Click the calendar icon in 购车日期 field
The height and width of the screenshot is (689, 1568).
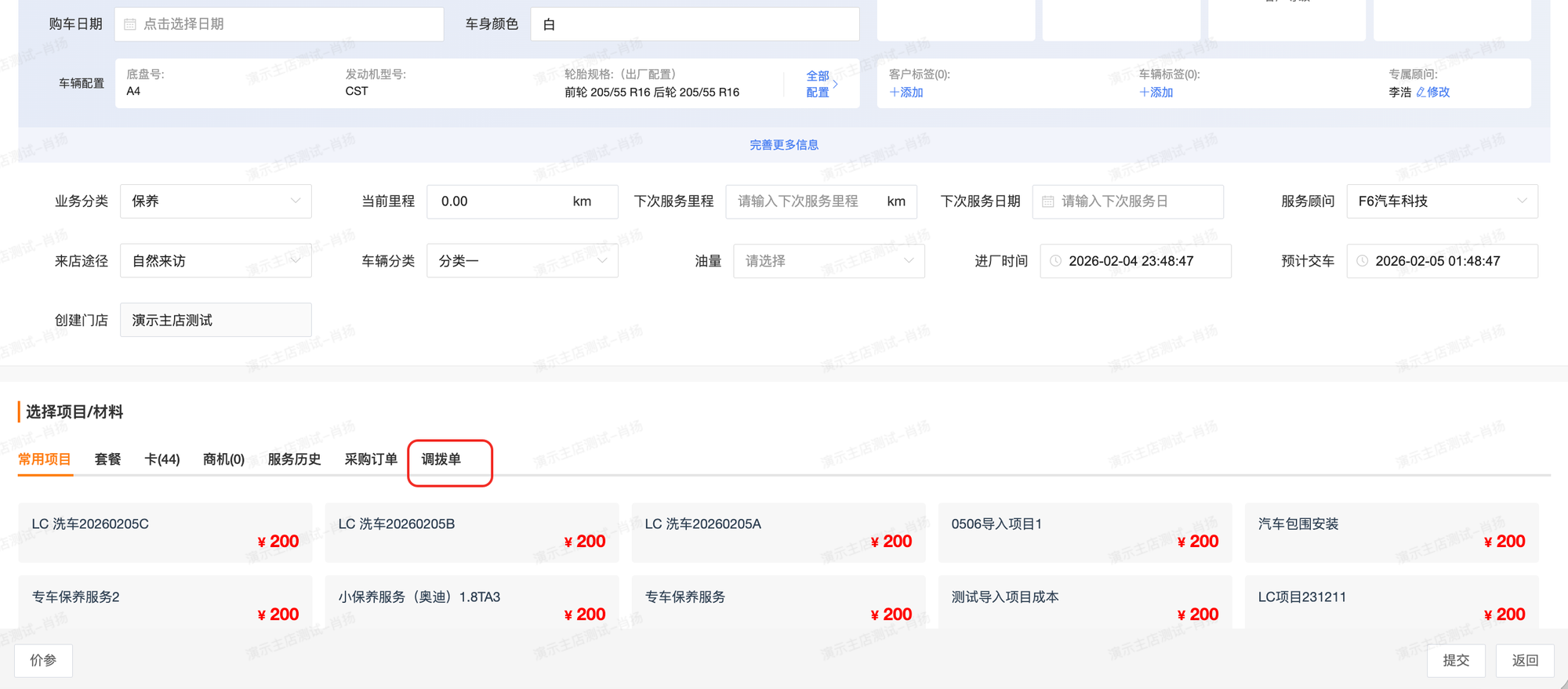(130, 24)
